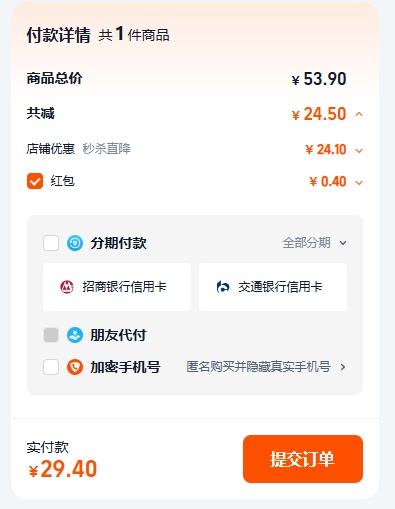395x509 pixels.
Task: Expand the 红包 ¥0.40 chevron
Action: [359, 182]
